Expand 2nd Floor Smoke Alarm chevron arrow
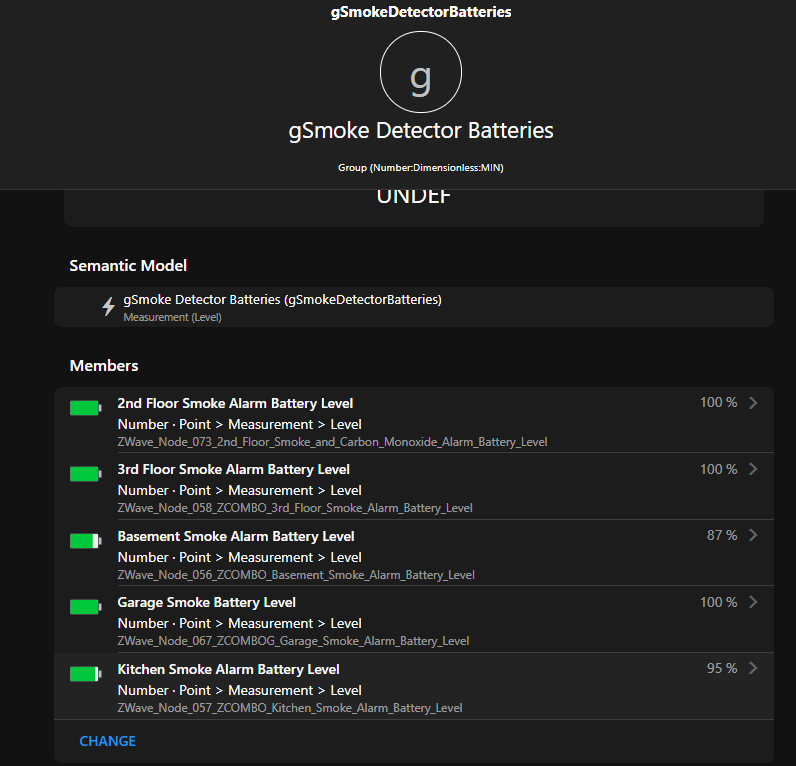 click(753, 403)
